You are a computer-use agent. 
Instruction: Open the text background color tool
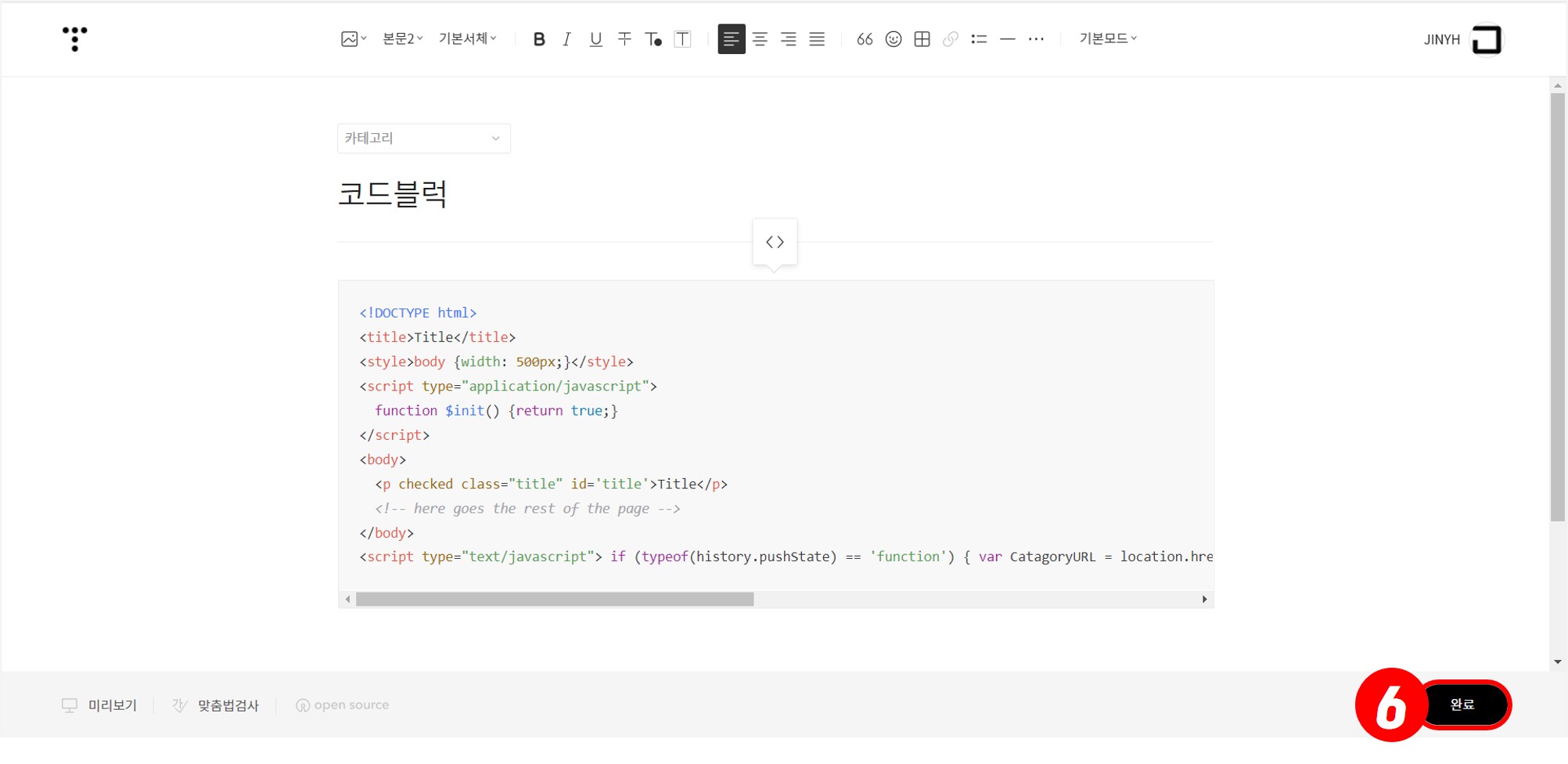point(682,39)
